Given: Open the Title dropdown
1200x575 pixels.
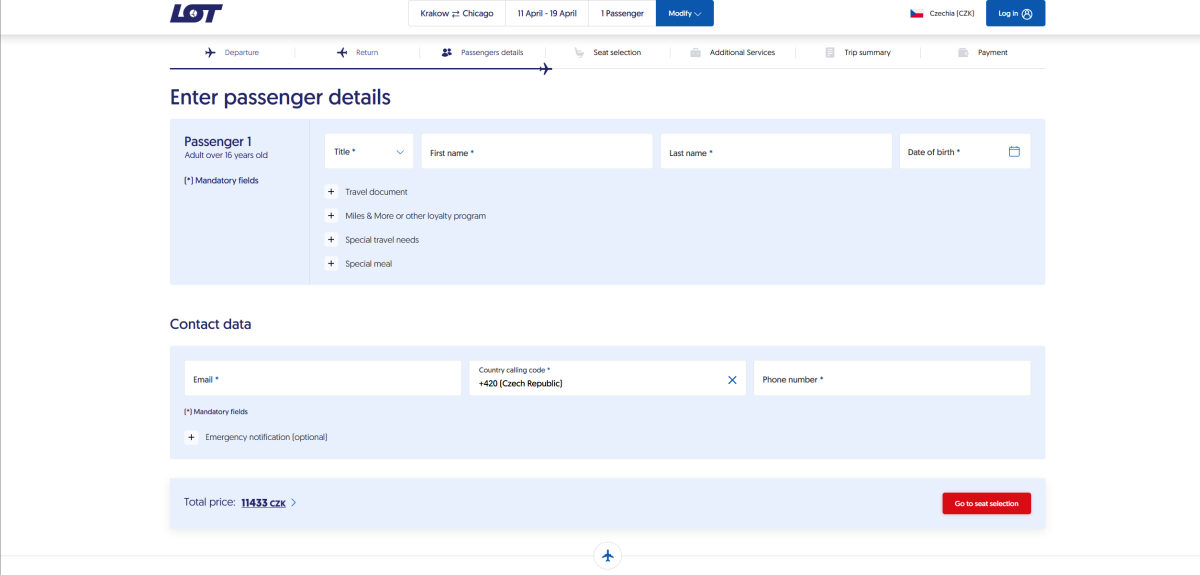Looking at the screenshot, I should 369,152.
